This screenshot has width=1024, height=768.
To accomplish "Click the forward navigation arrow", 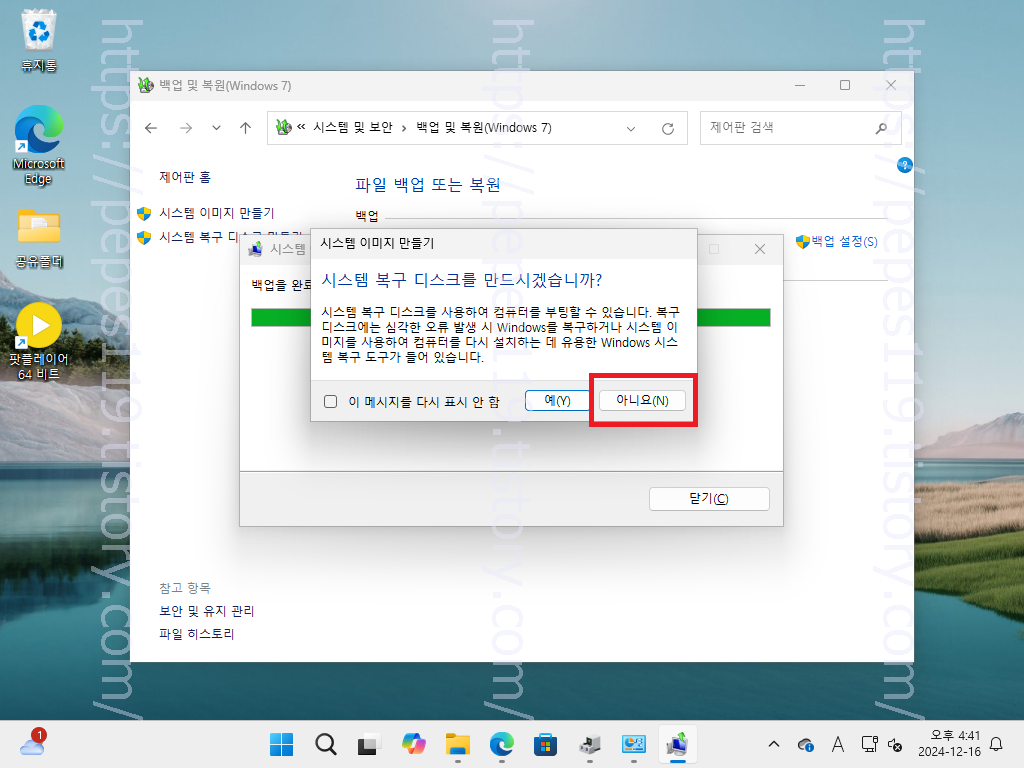I will coord(186,128).
